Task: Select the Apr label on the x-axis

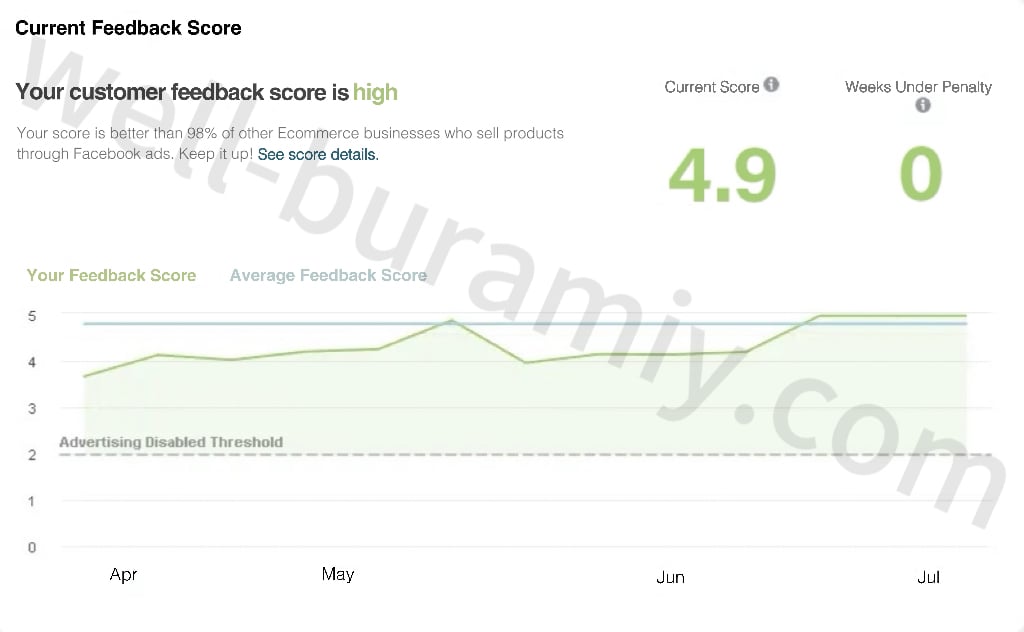Action: pyautogui.click(x=123, y=574)
